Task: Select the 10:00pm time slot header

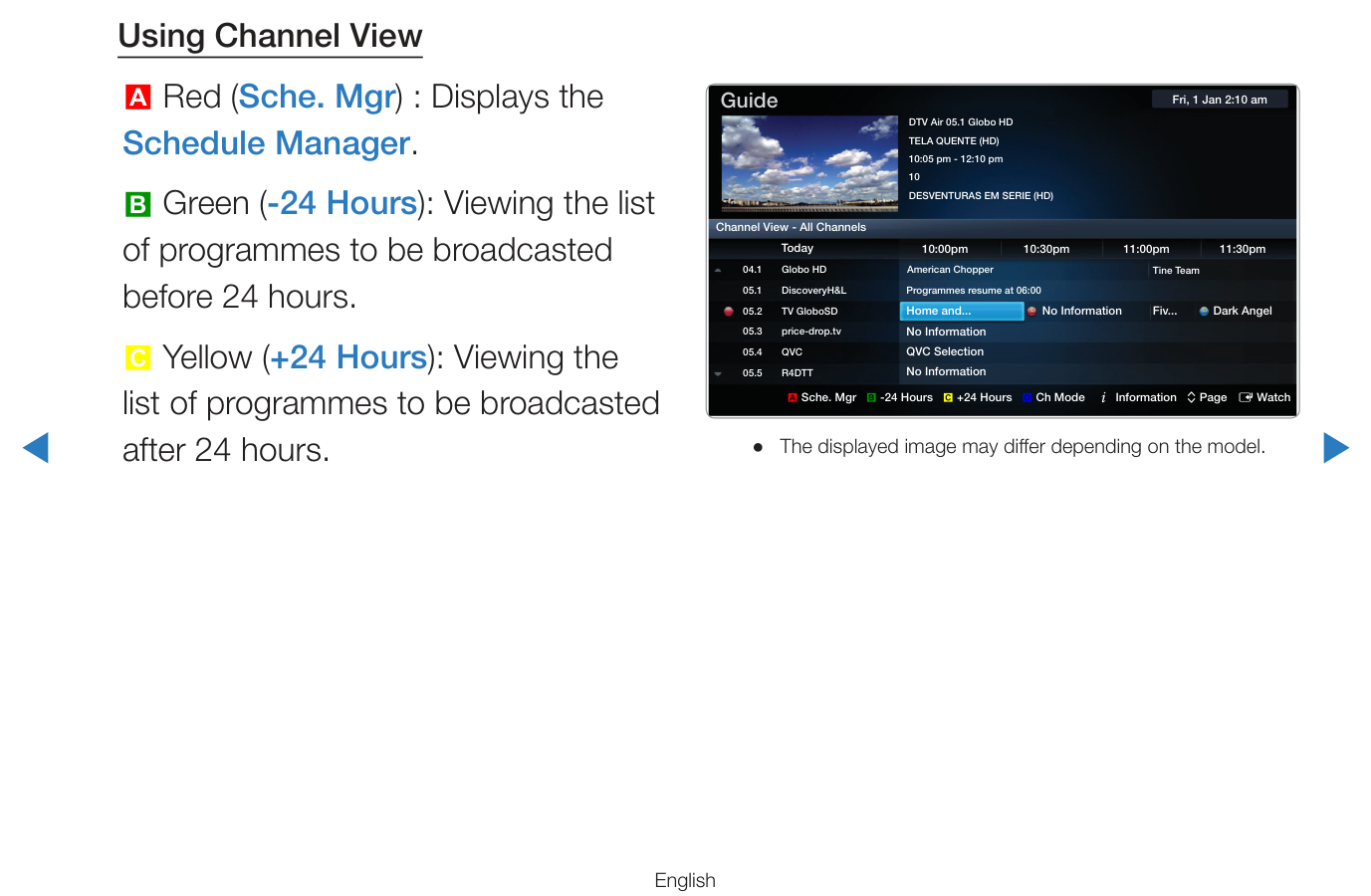Action: 945,249
